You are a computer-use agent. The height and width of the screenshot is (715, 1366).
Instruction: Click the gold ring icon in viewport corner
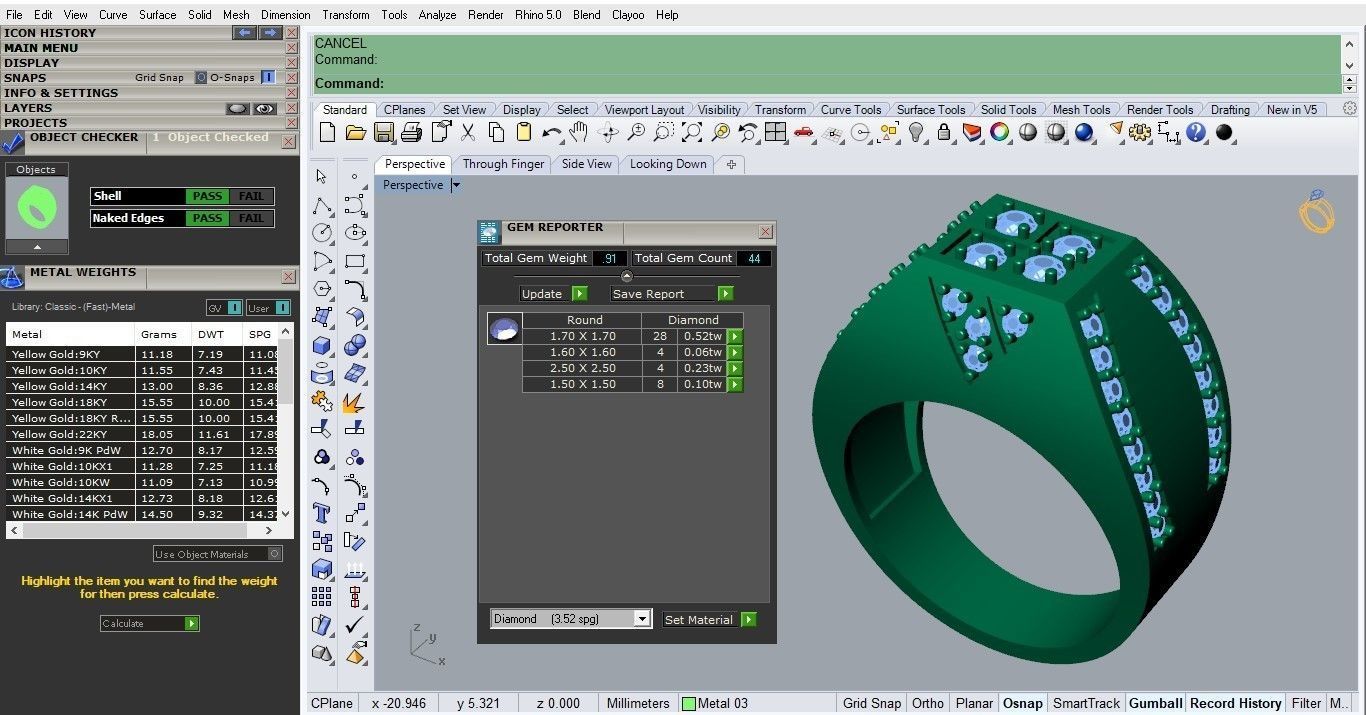coord(1317,211)
